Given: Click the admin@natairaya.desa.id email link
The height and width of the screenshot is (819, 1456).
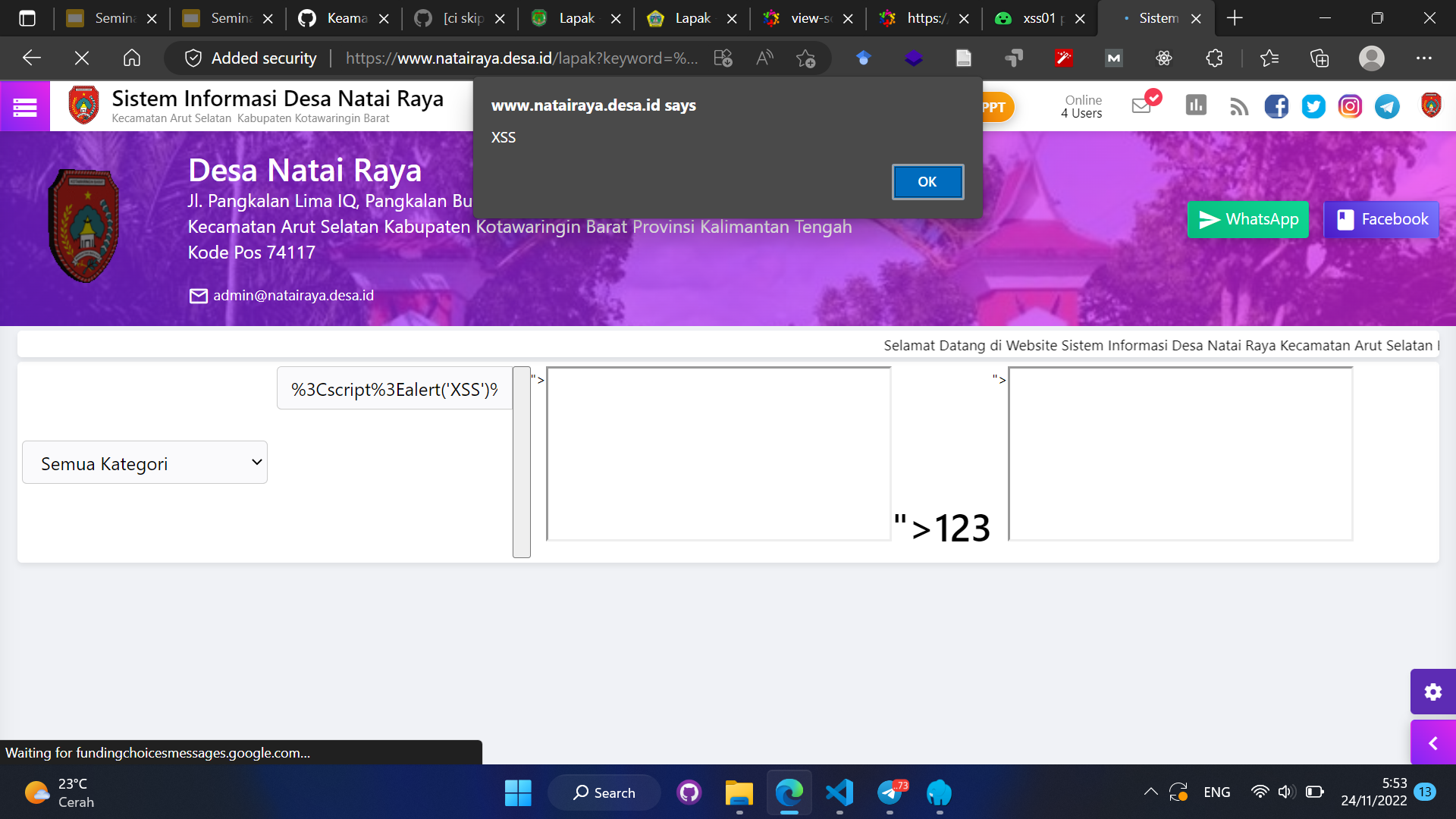Looking at the screenshot, I should pos(292,295).
